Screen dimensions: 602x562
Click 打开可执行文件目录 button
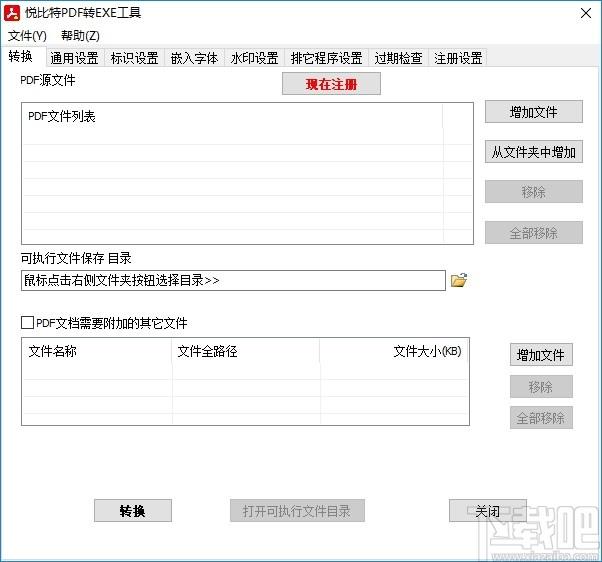[297, 511]
